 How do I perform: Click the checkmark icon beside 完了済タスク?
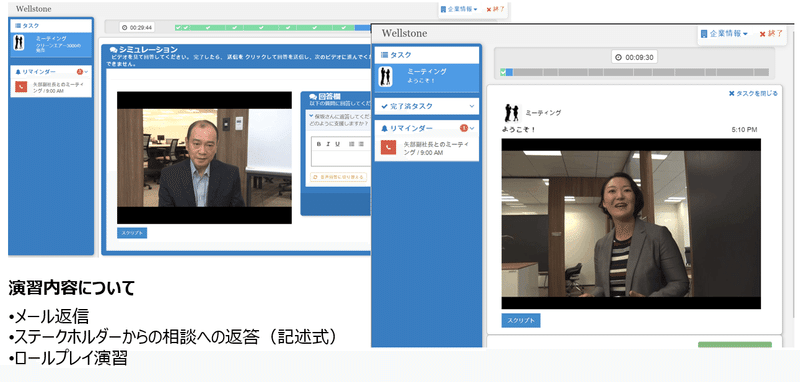384,106
